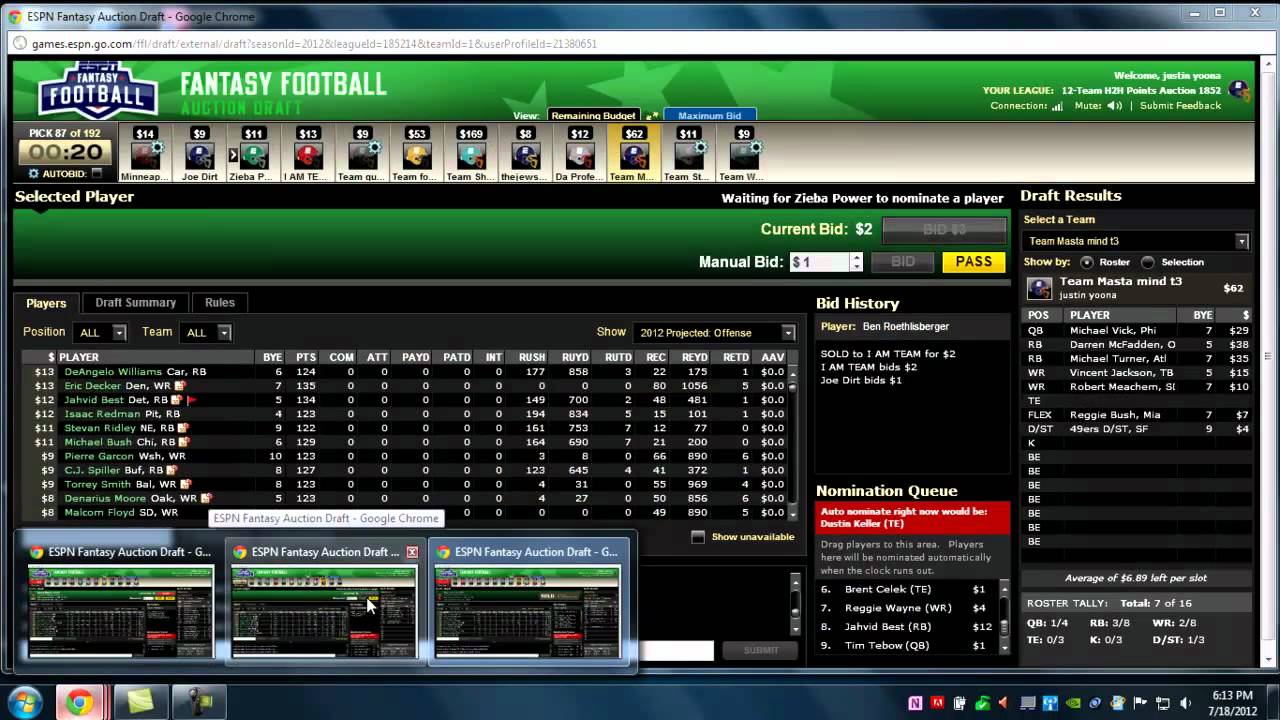Open the Rules tab
Screen dimensions: 1280x720
[220, 303]
